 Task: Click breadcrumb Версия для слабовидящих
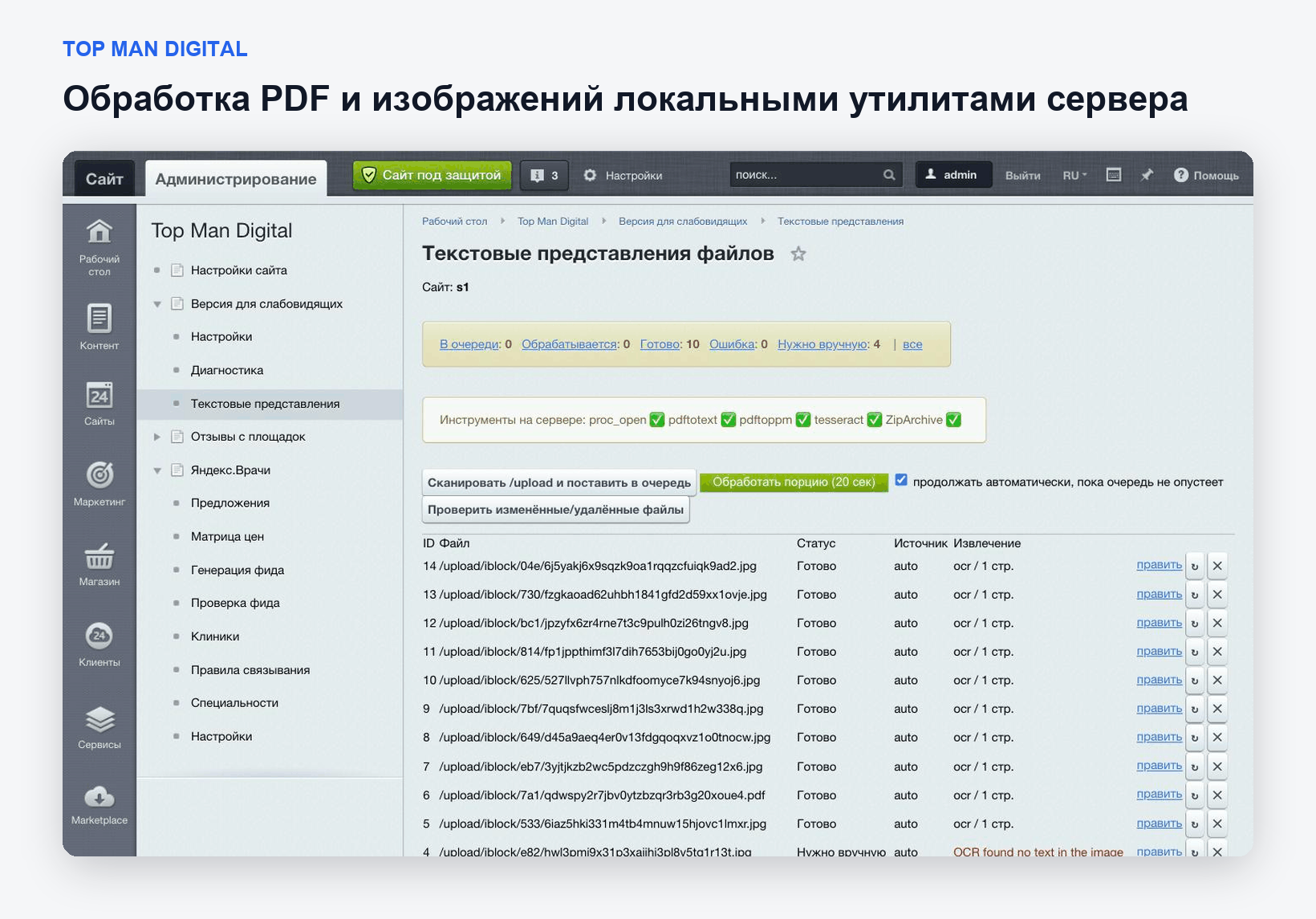click(683, 222)
